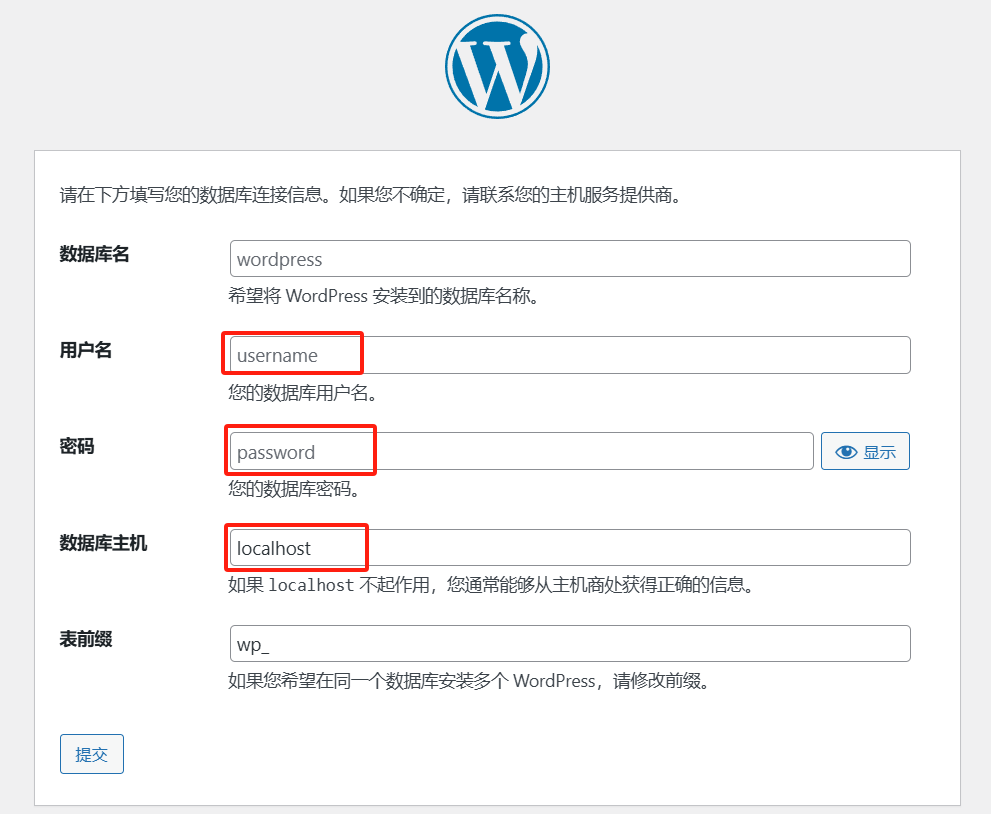Click the 数据库主机 field label
This screenshot has height=814, width=991.
pyautogui.click(x=103, y=543)
